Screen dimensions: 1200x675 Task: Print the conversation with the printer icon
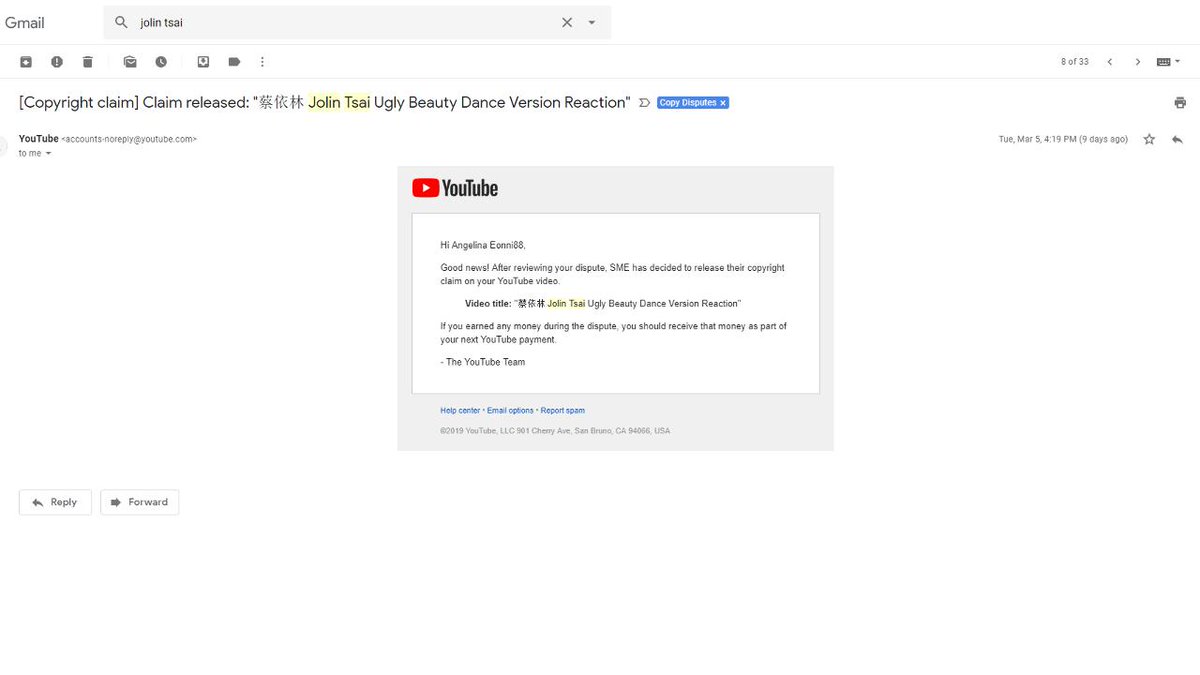click(x=1180, y=103)
